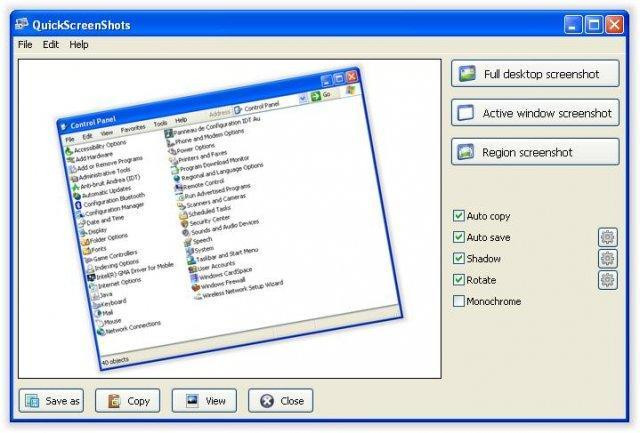This screenshot has height=433, width=640.
Task: Maximize the QuickScreenShots window
Action: [594, 24]
